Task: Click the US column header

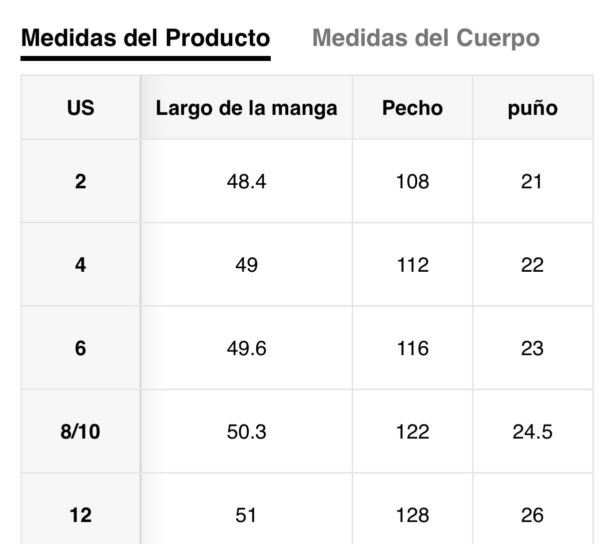Action: point(81,108)
